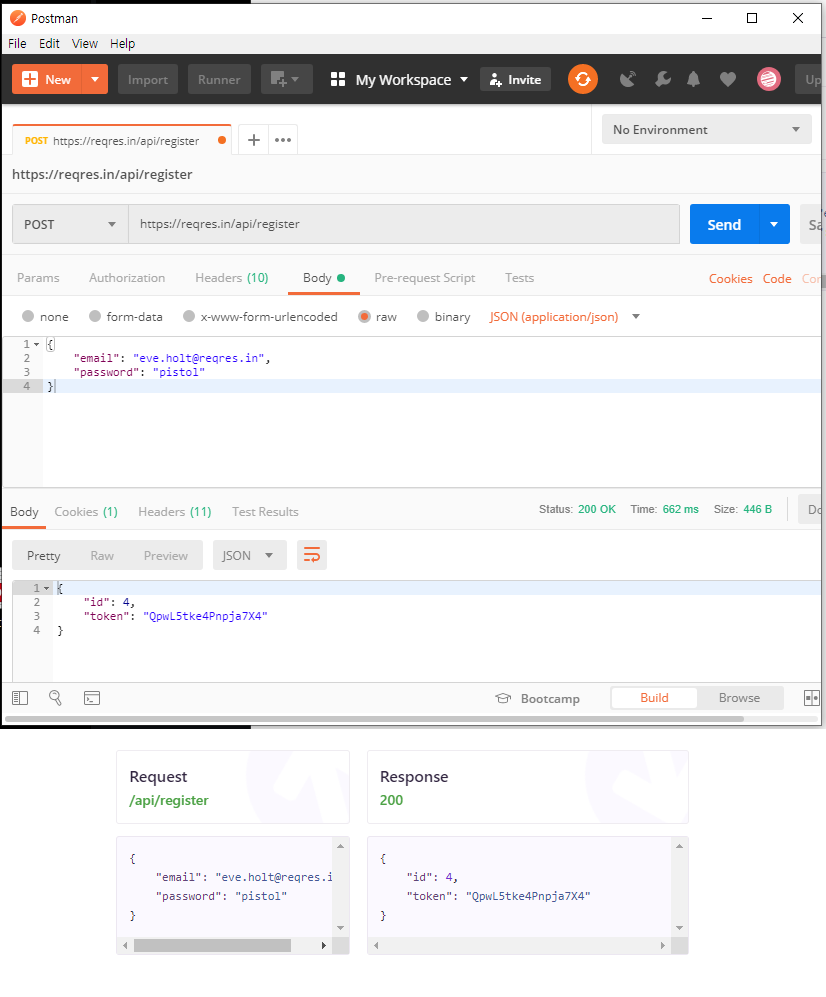Open the Test Results tab
826x997 pixels.
pyautogui.click(x=265, y=512)
